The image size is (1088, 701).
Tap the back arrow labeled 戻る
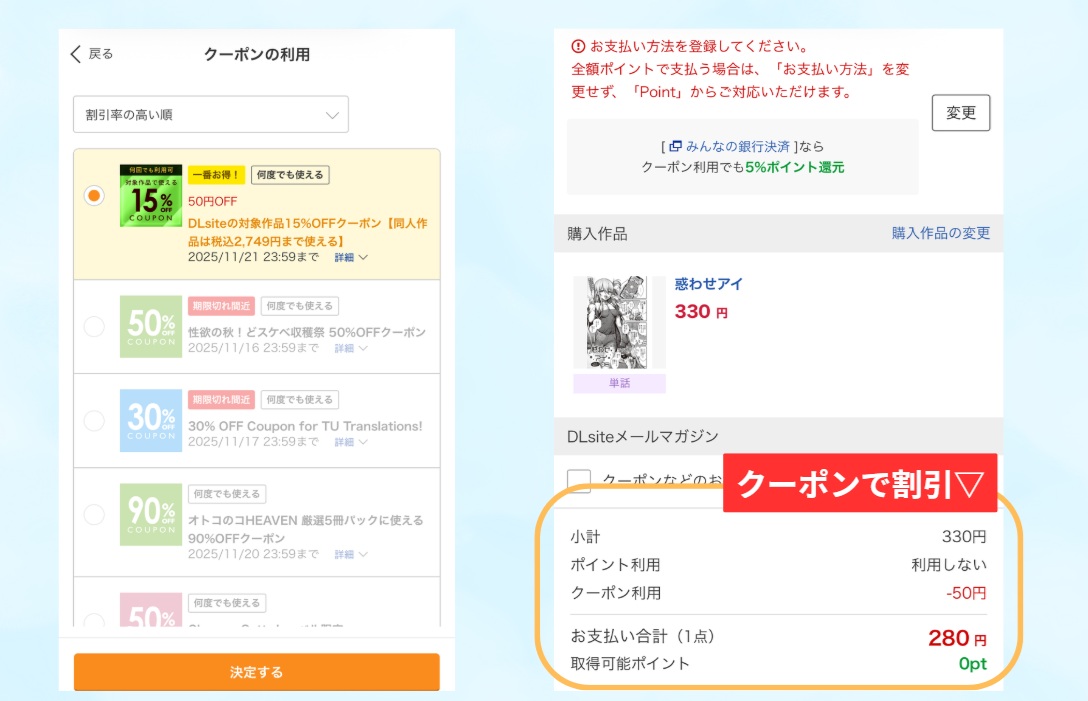[x=91, y=54]
